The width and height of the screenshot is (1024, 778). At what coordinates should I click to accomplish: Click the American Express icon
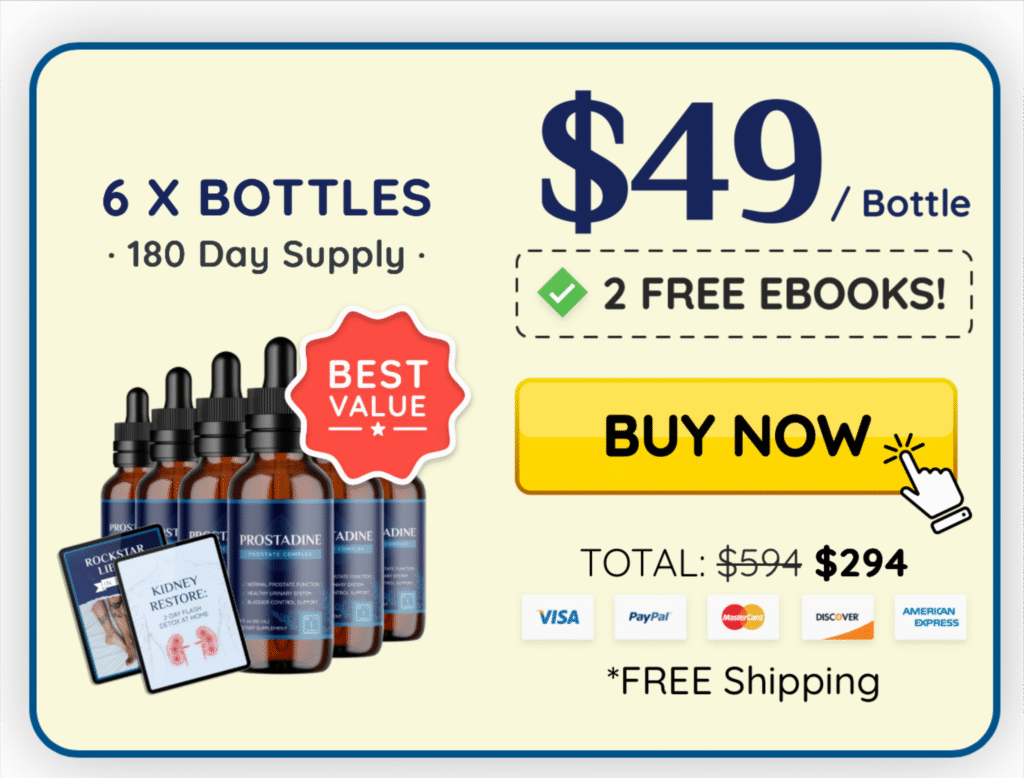click(x=930, y=617)
